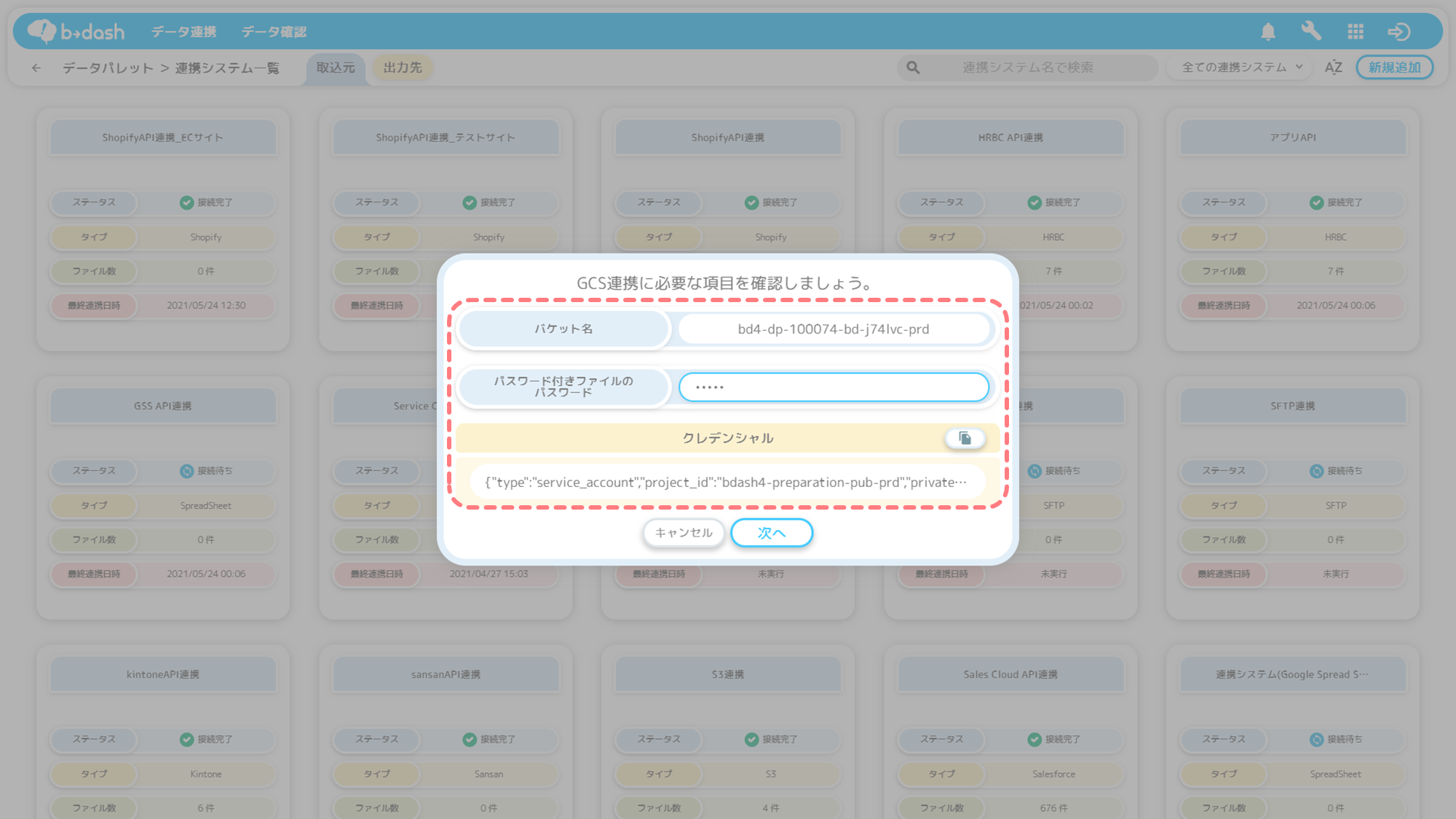The height and width of the screenshot is (819, 1456).
Task: Click the 2021/04/27 15:03 last sync date
Action: click(488, 574)
